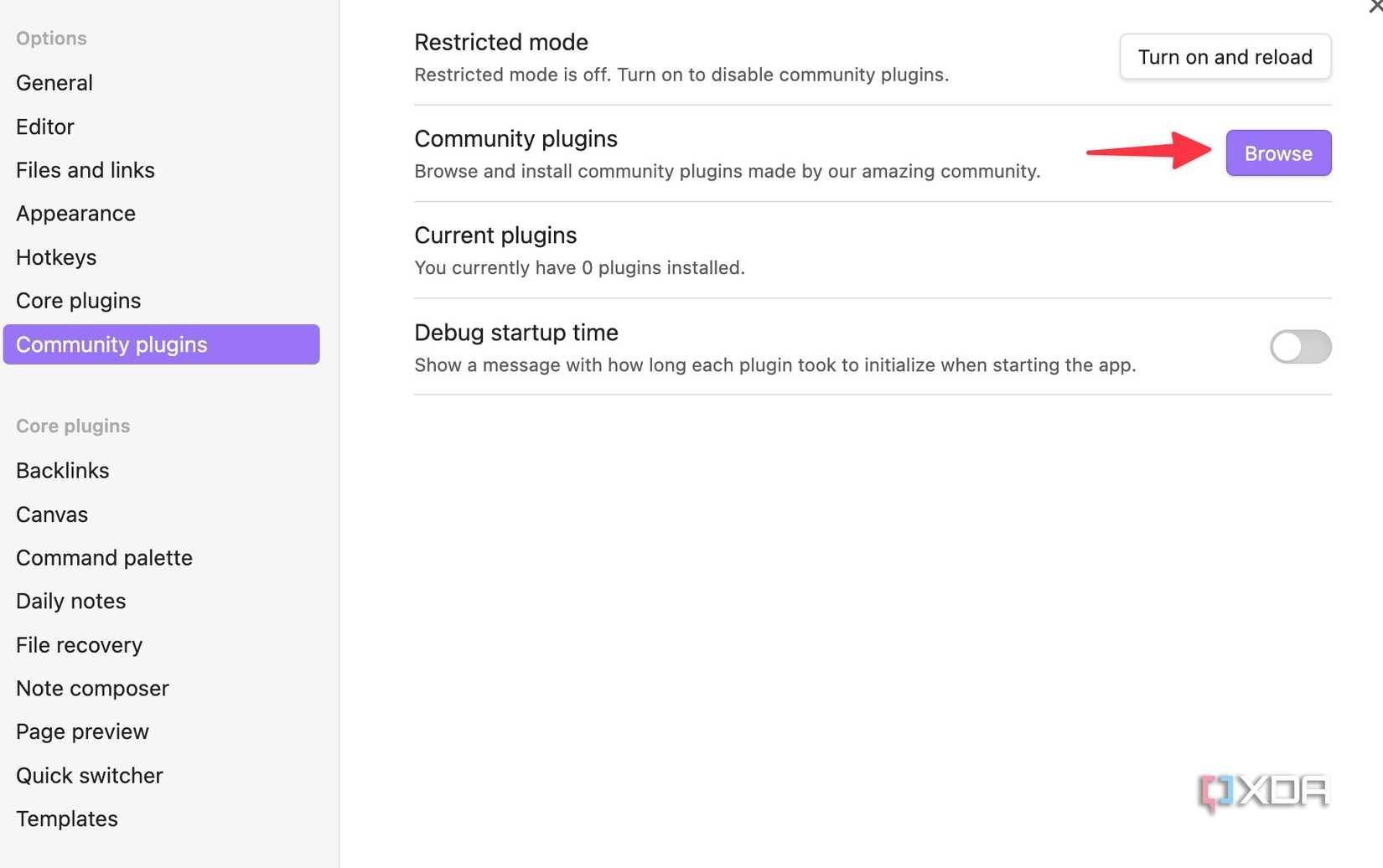Open File recovery plugin settings
Image resolution: width=1383 pixels, height=868 pixels.
(x=80, y=645)
